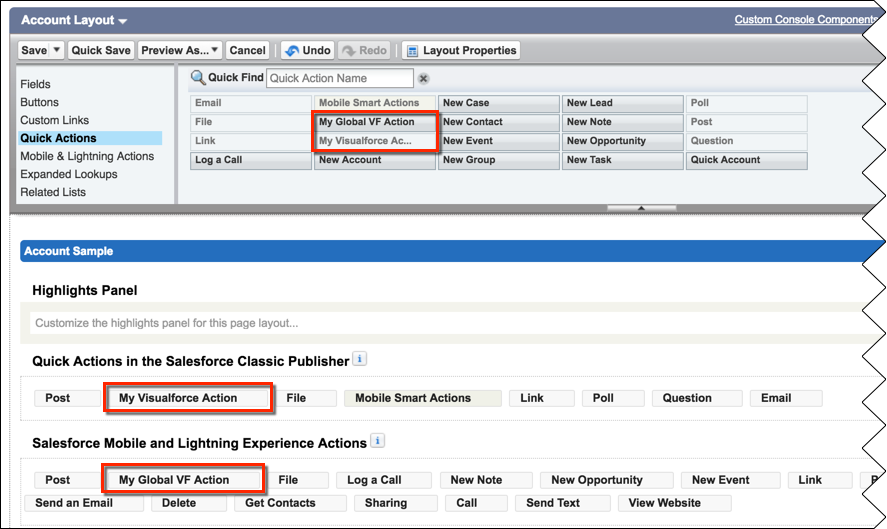Click the Redo button

point(365,50)
